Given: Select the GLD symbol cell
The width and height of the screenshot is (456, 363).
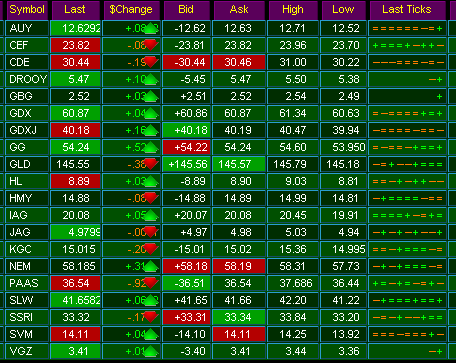Looking at the screenshot, I should click(27, 164).
